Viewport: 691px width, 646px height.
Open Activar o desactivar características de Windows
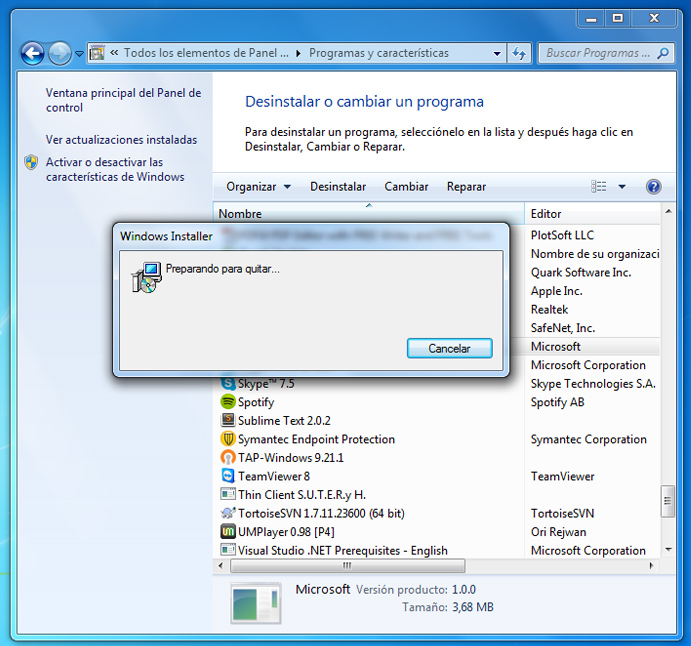115,169
